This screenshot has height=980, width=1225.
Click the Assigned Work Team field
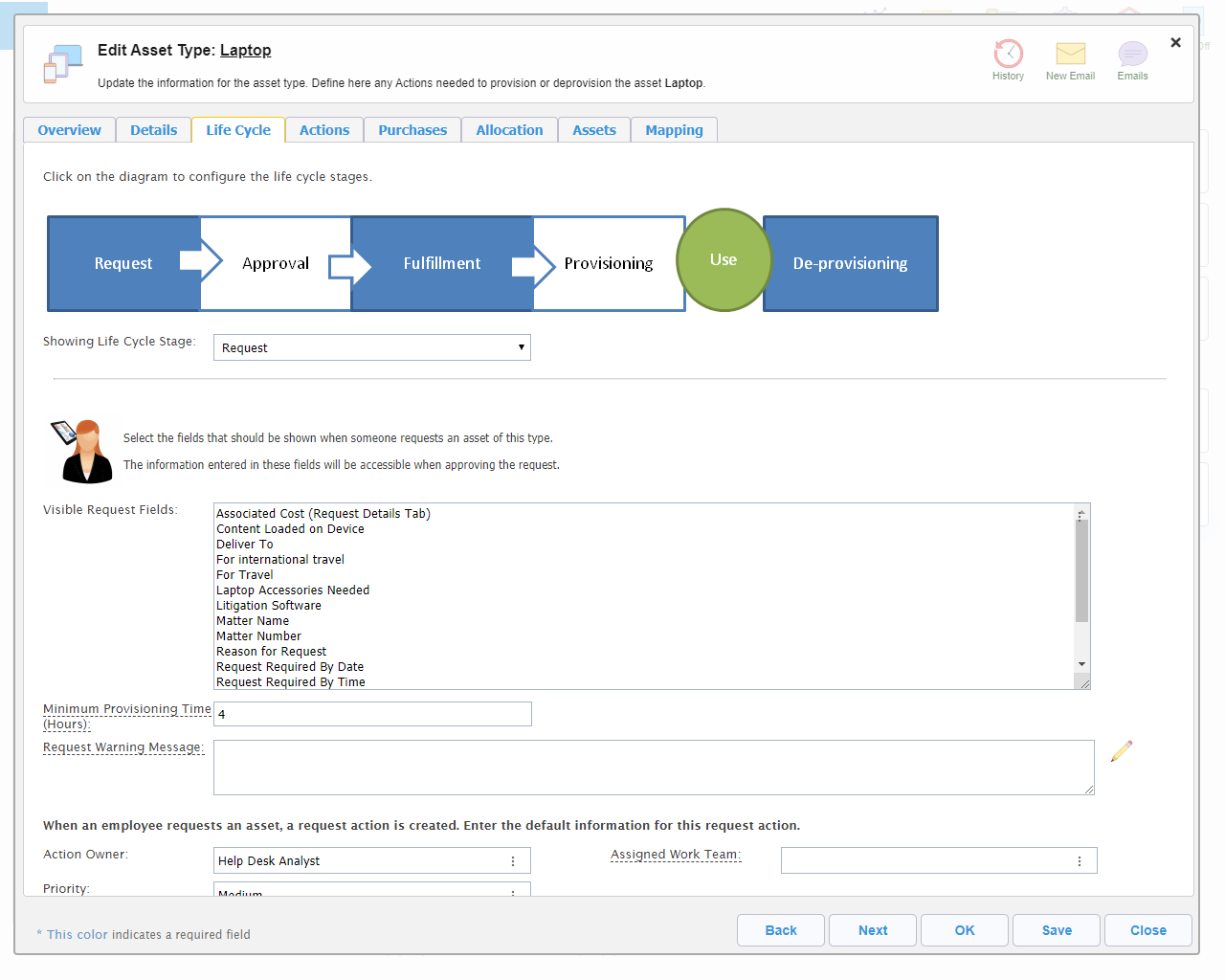click(939, 860)
